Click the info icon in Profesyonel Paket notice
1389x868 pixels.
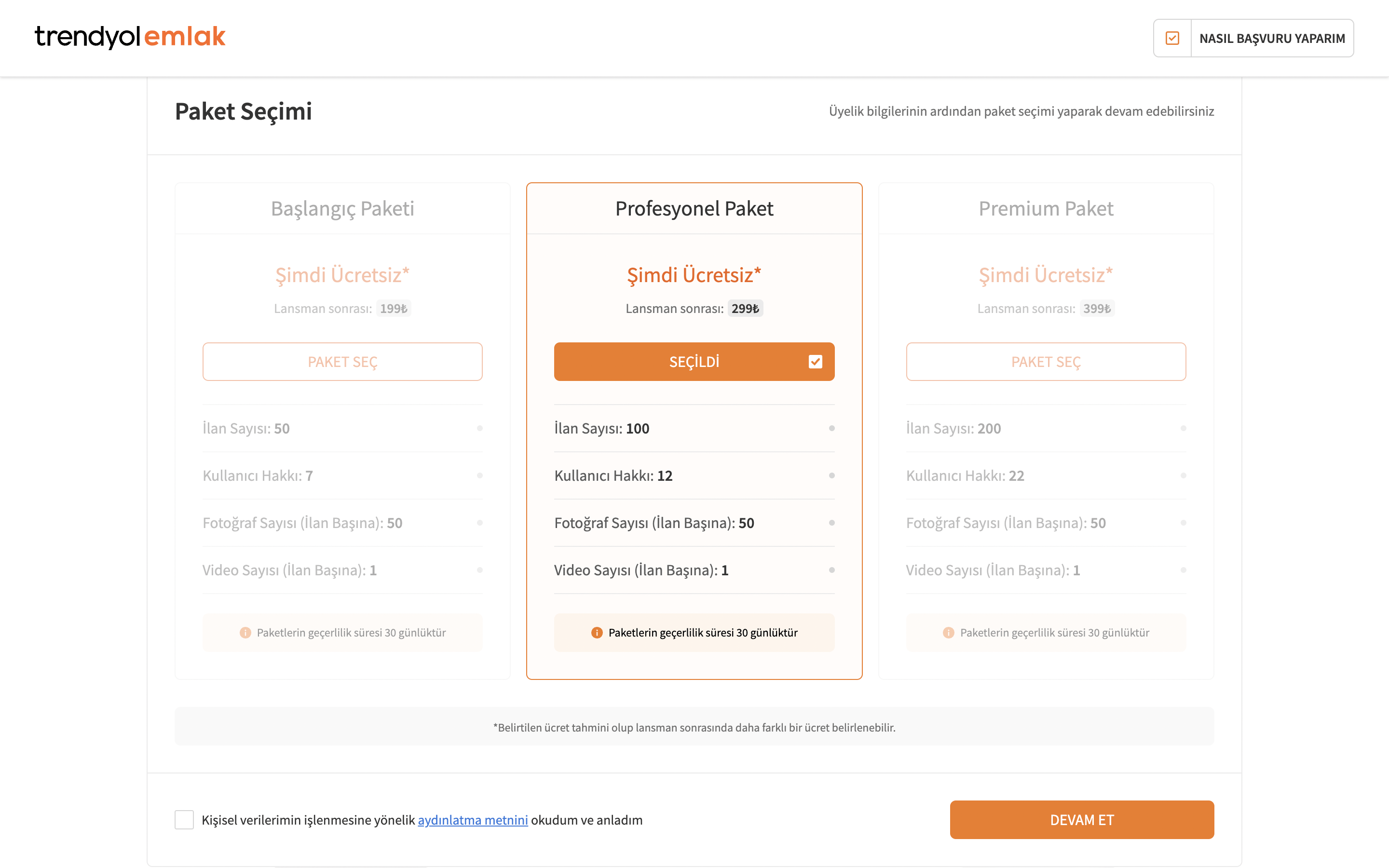click(x=597, y=633)
